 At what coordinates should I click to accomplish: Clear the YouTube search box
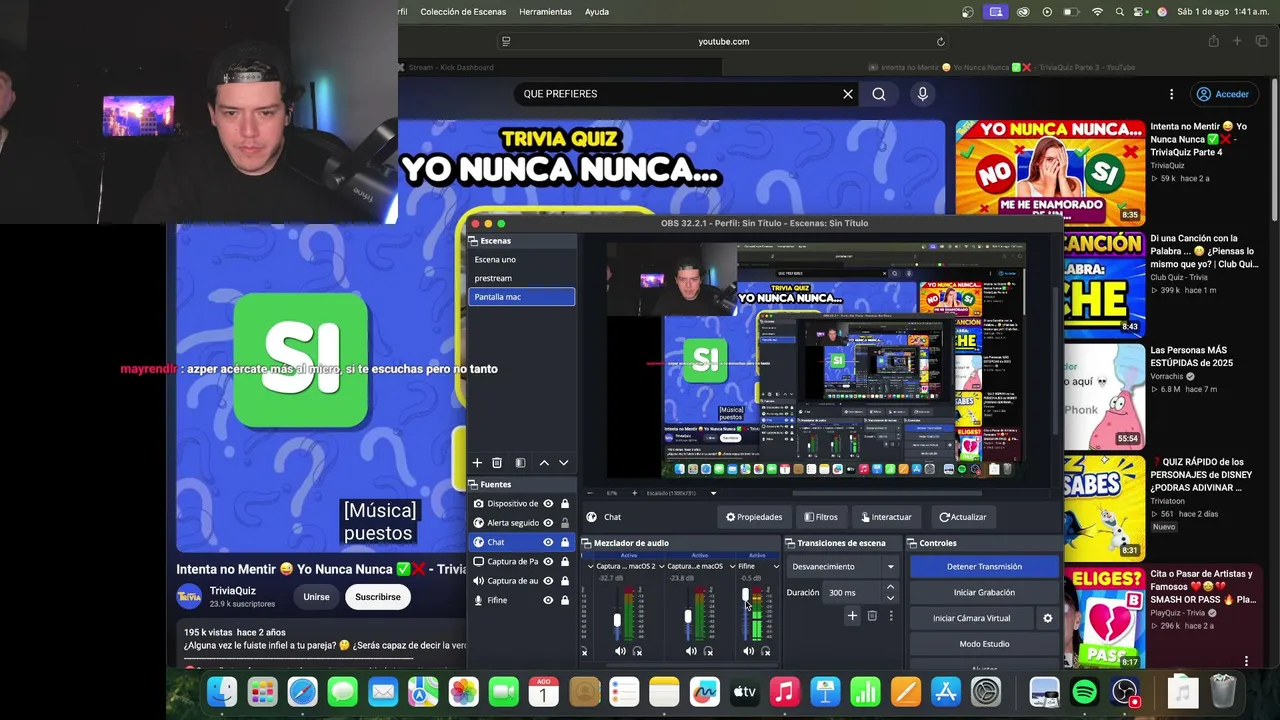click(x=848, y=94)
